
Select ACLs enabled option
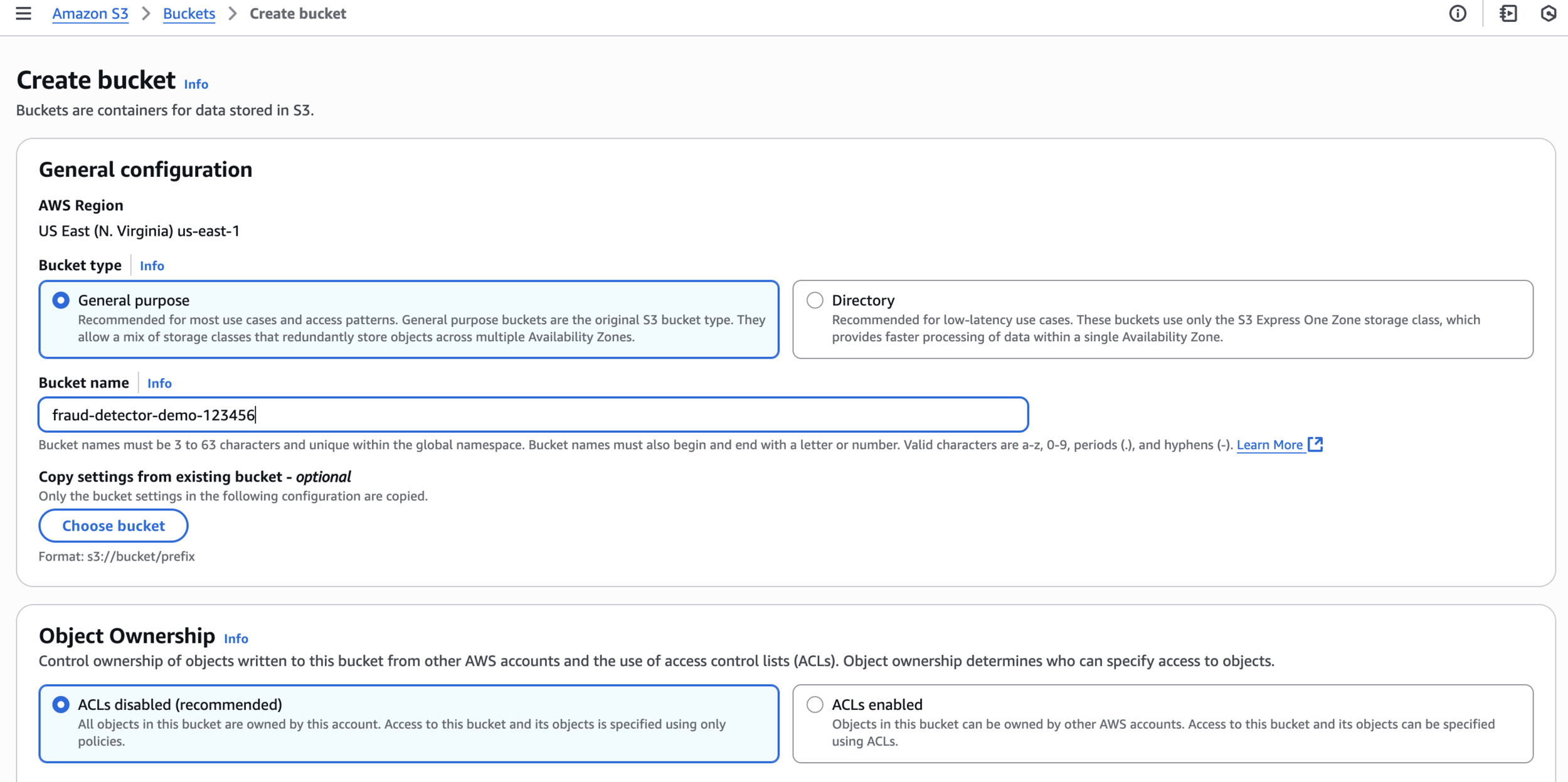coord(815,704)
